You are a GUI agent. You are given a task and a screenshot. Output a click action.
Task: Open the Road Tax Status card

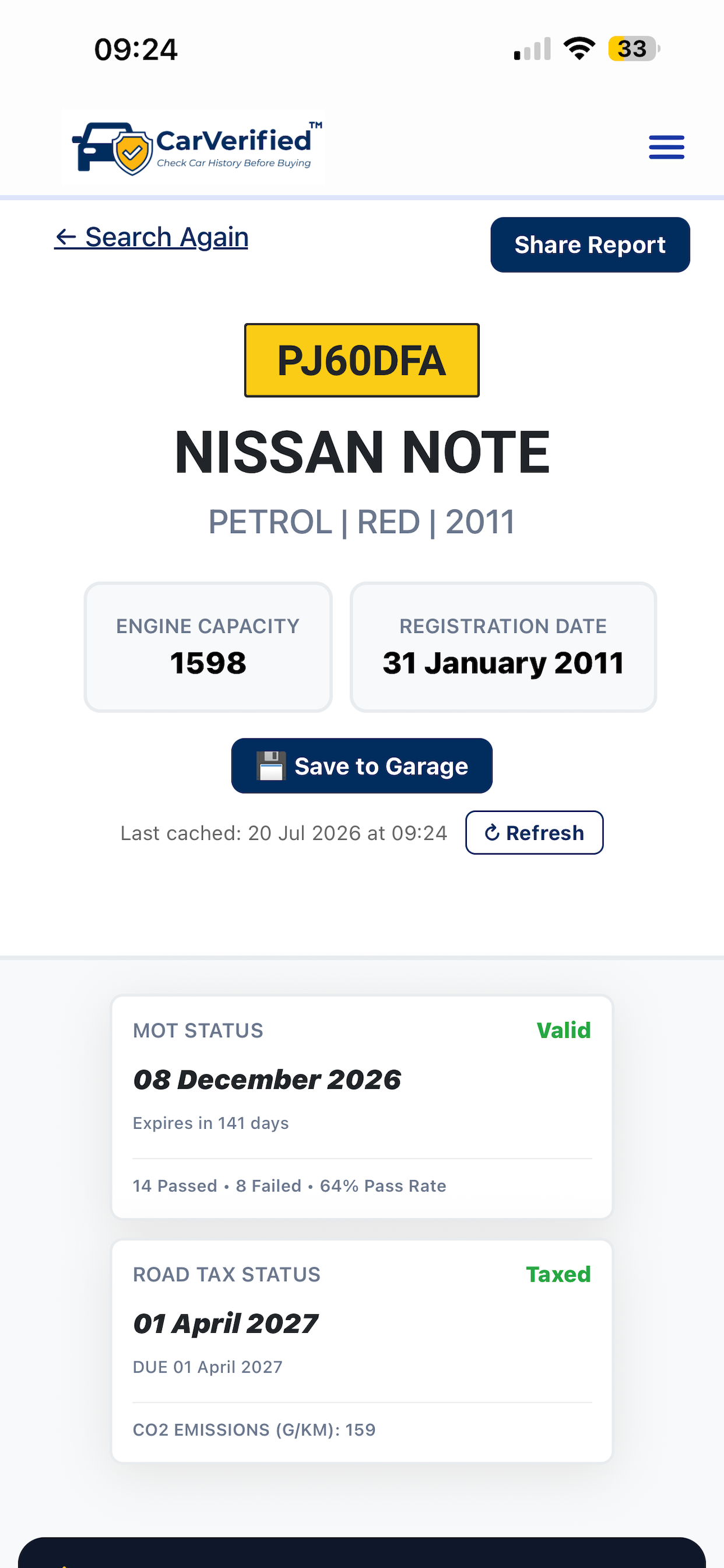click(362, 1350)
